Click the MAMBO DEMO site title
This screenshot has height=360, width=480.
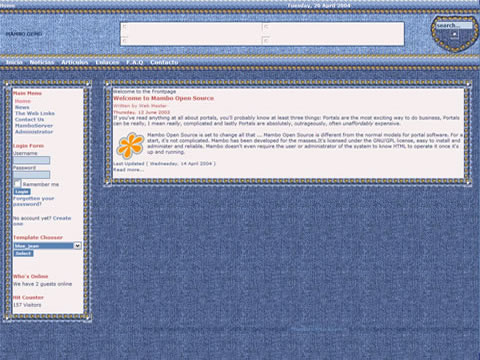[24, 34]
